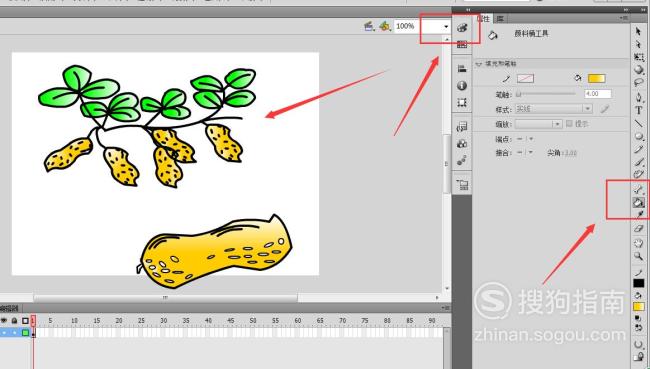Collapse the Fill and Stroke section
The image size is (650, 369).
click(480, 64)
